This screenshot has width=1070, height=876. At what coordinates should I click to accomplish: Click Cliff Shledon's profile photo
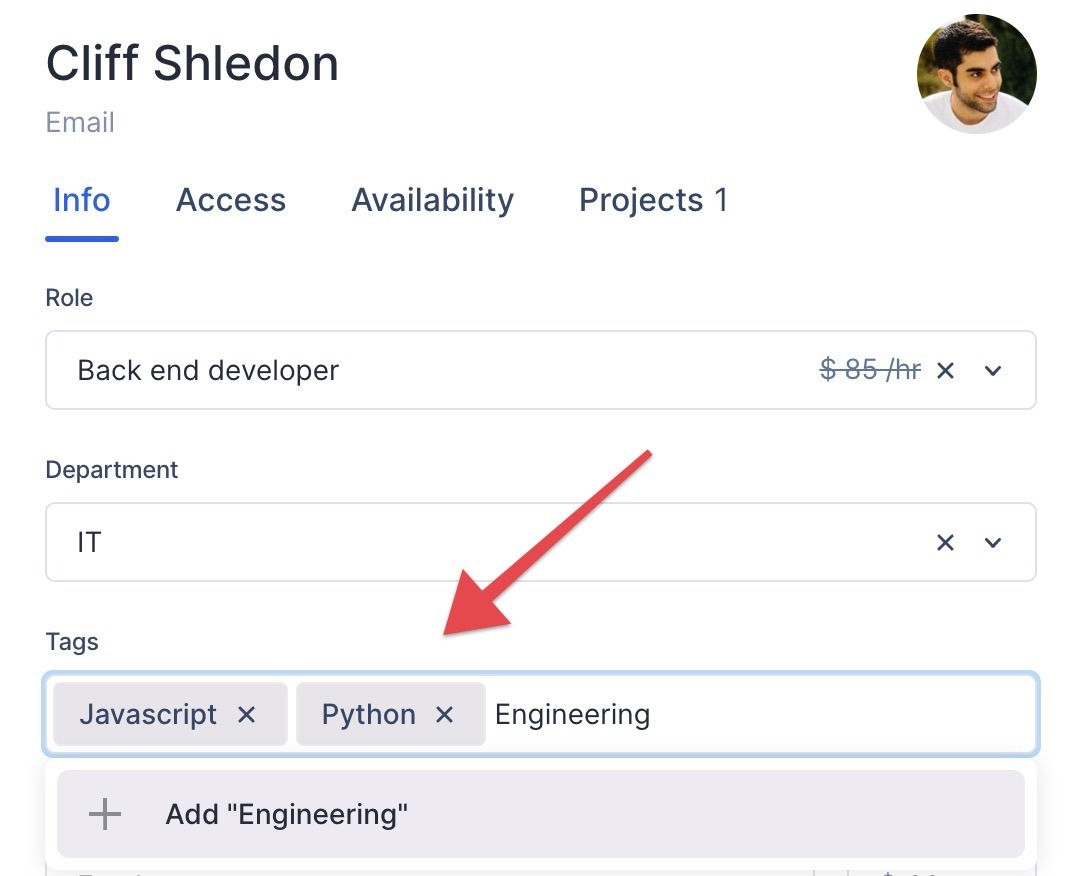[976, 74]
